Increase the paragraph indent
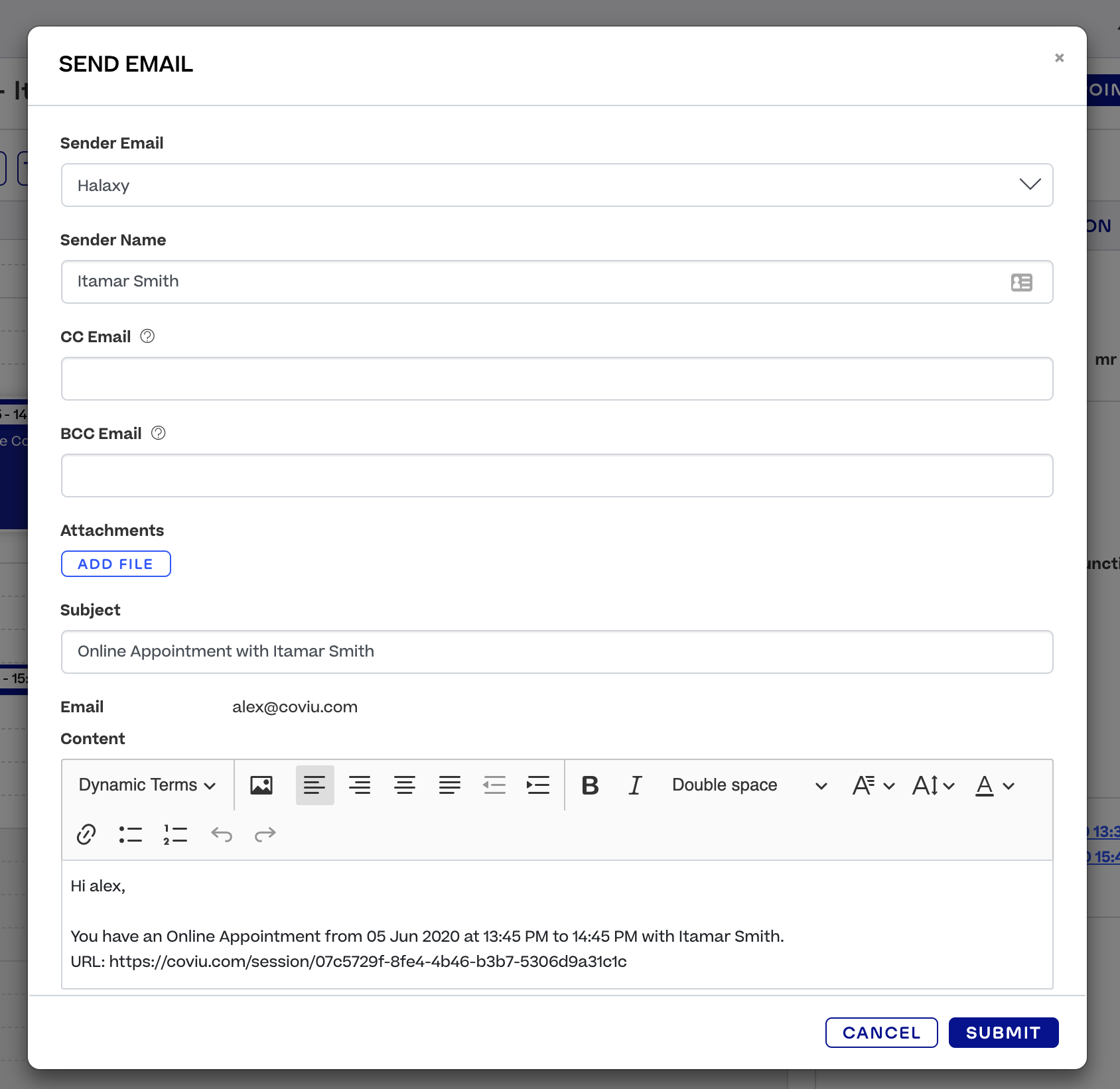1120x1089 pixels. tap(538, 785)
